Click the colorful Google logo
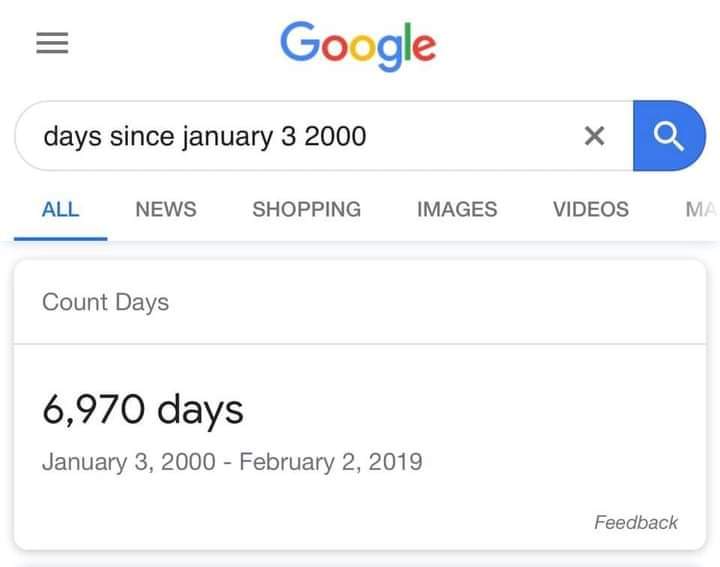This screenshot has height=567, width=720. tap(358, 46)
